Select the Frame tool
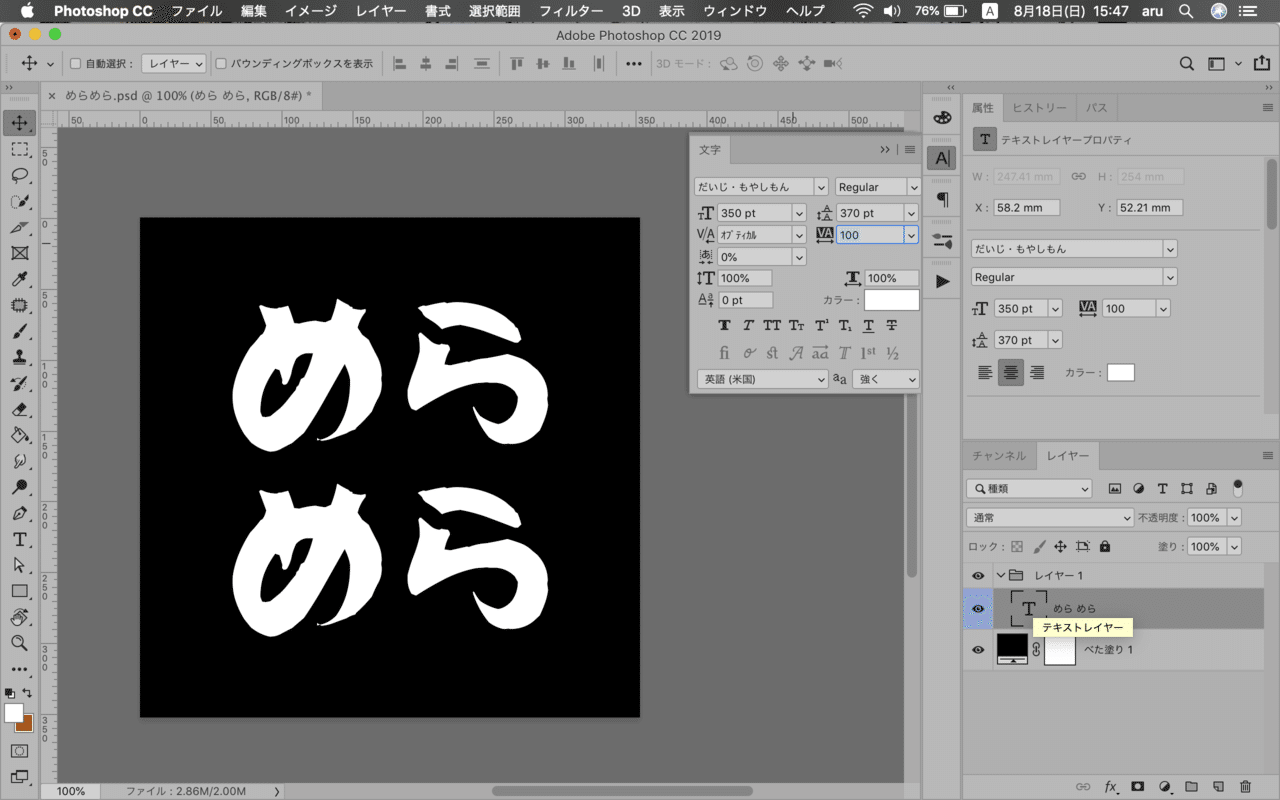This screenshot has height=800, width=1280. (19, 253)
